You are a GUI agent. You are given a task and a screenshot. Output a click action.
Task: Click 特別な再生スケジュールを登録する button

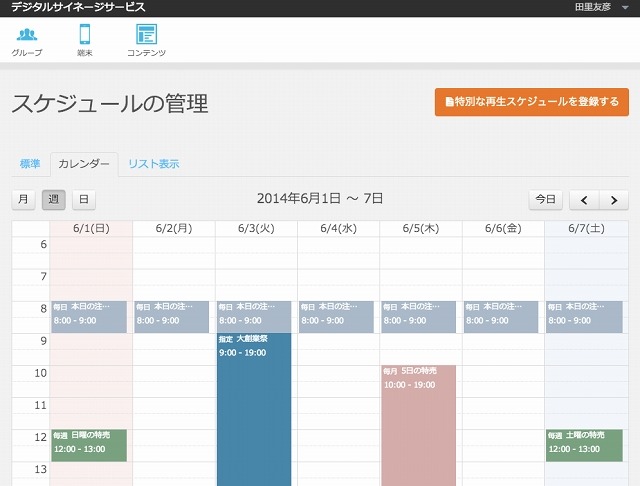(531, 101)
